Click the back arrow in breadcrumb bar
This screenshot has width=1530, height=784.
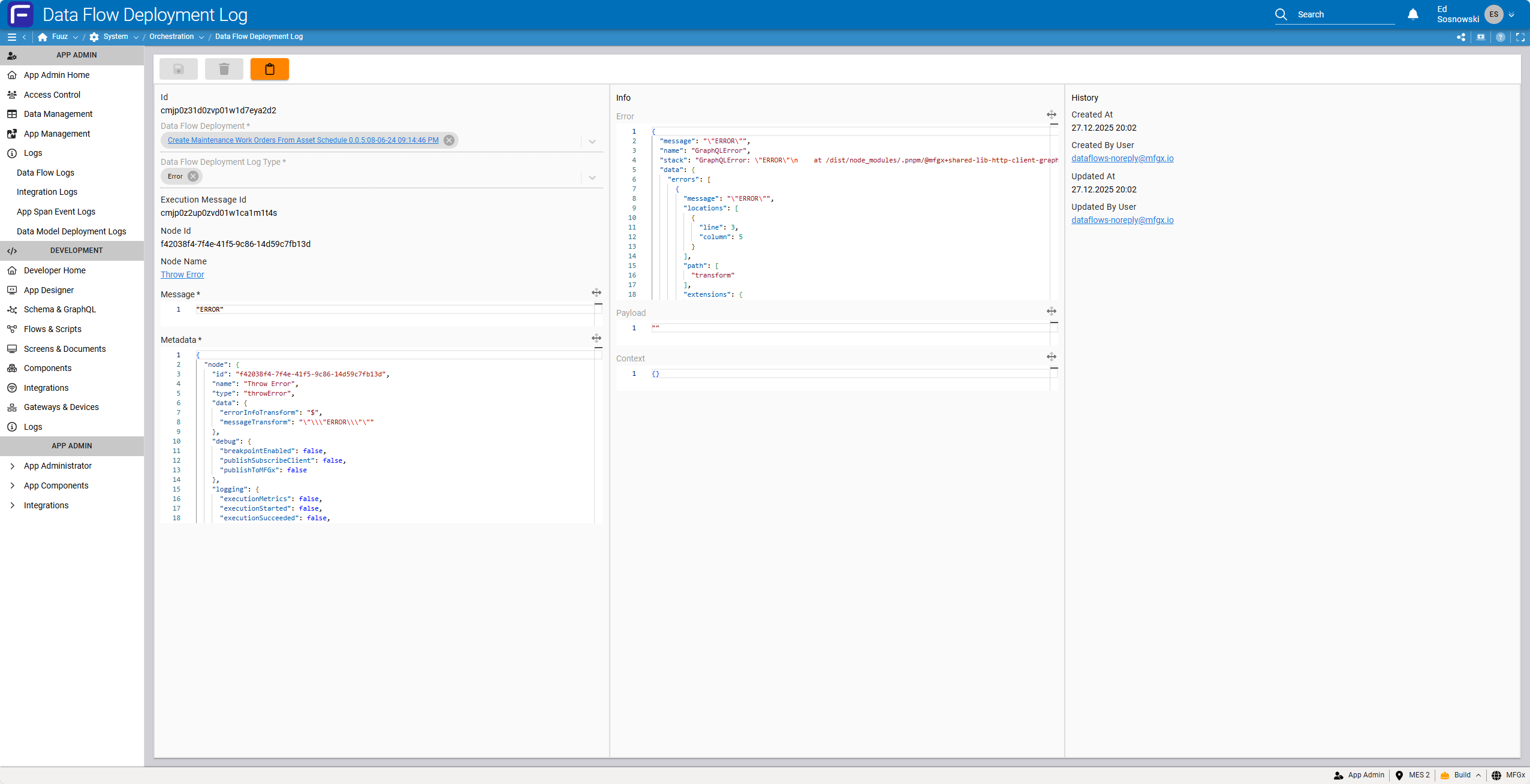(25, 37)
